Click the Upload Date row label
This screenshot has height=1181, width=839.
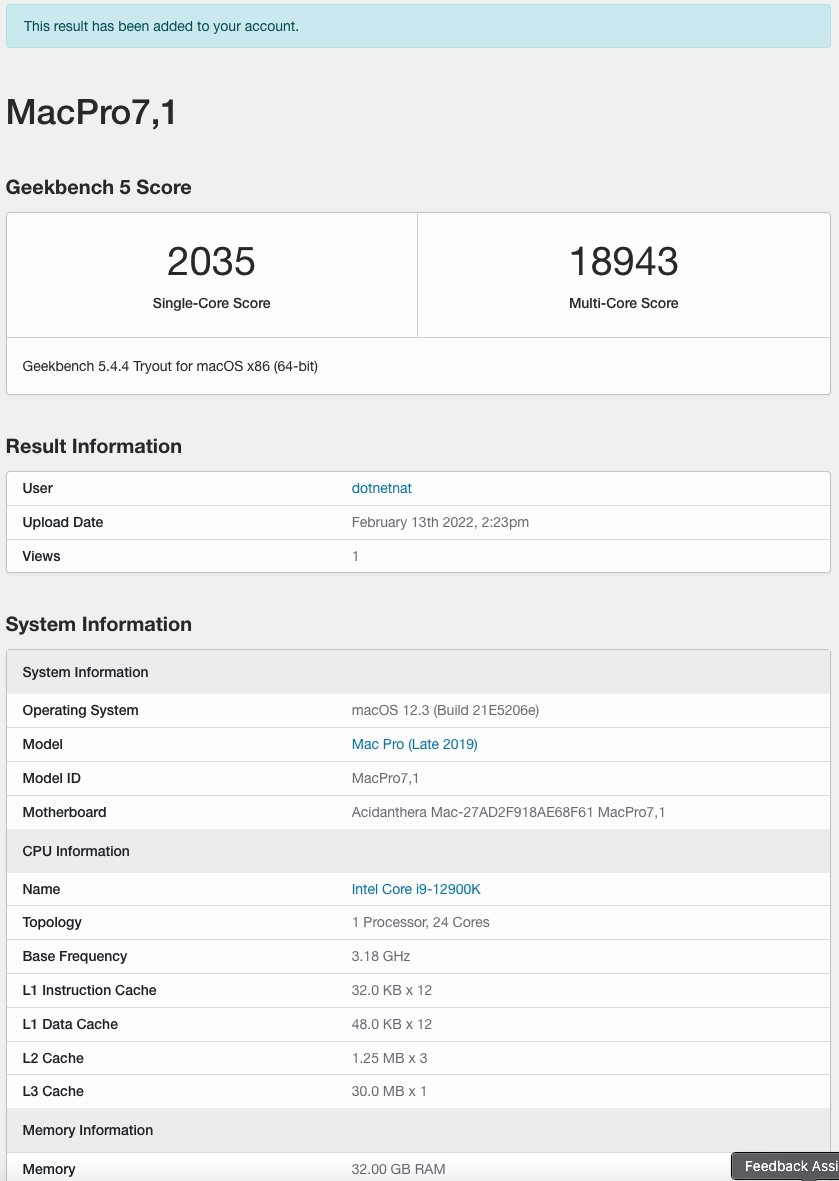63,522
